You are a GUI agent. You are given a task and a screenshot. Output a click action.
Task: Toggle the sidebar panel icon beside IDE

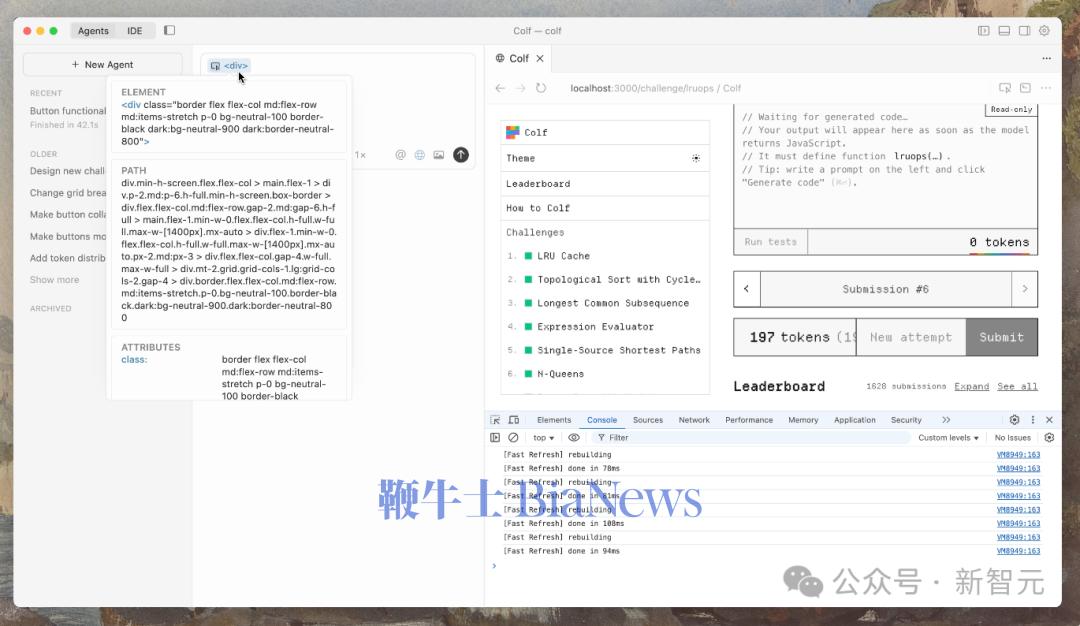[169, 31]
